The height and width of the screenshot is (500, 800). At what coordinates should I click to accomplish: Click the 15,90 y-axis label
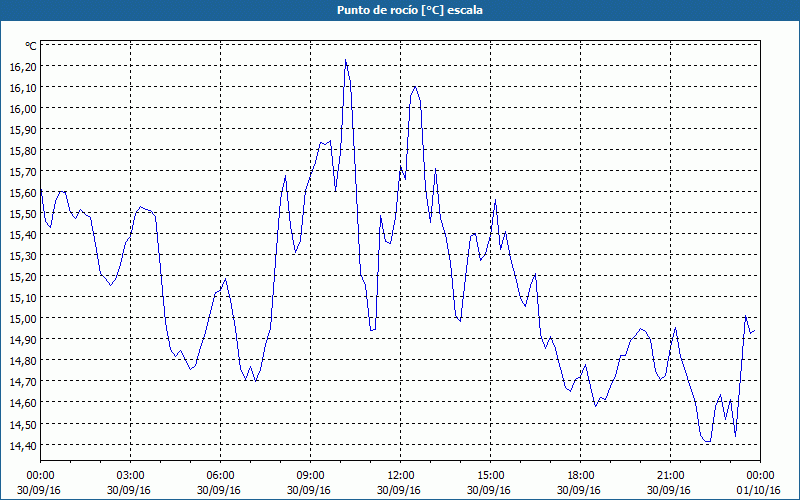pos(23,130)
